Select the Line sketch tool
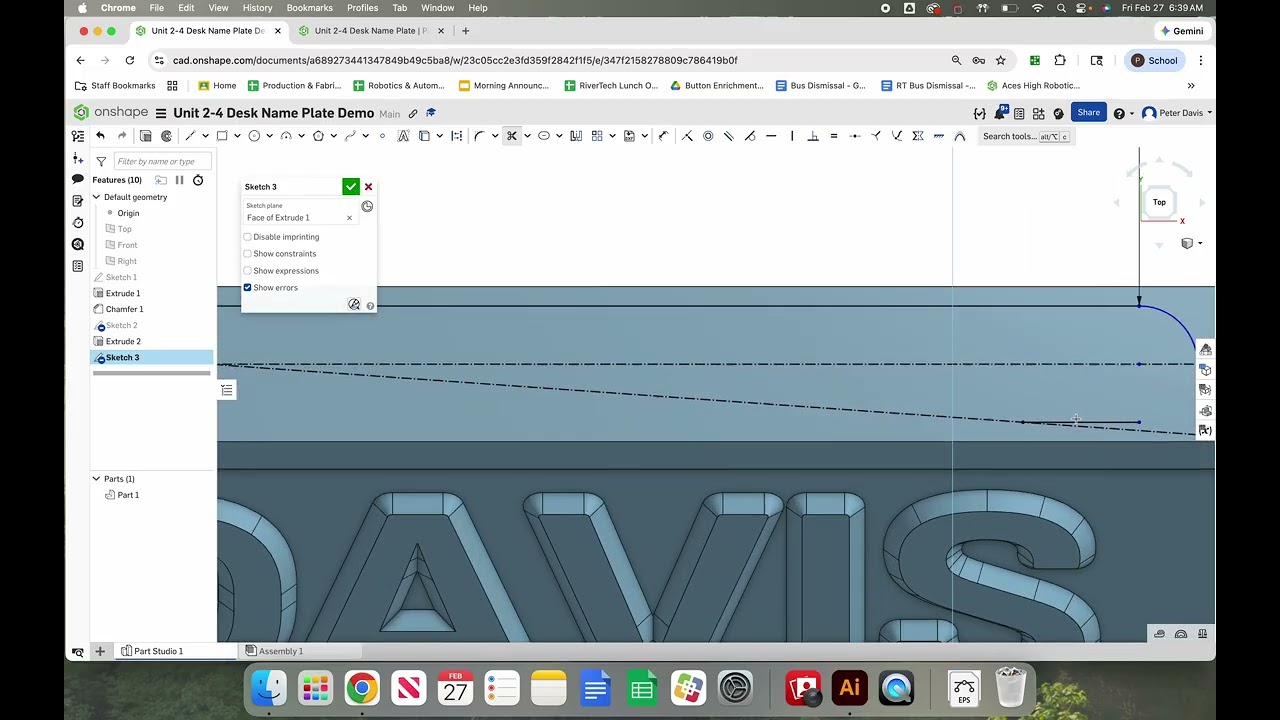The image size is (1280, 720). tap(190, 136)
